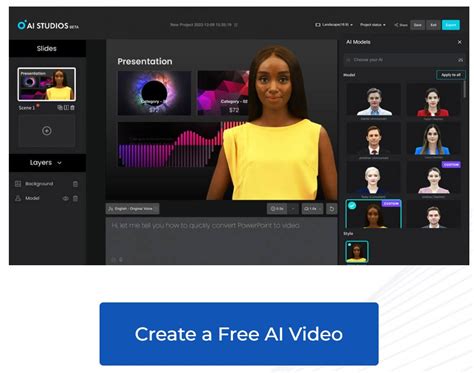Select the Scene 1 slide thumbnail
Image resolution: width=474 pixels, height=373 pixels.
[47, 84]
